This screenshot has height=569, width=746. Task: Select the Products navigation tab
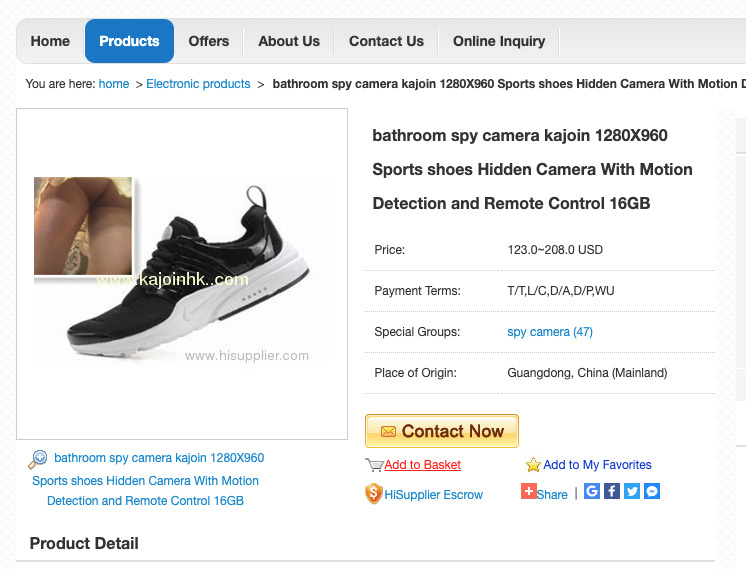[x=129, y=41]
